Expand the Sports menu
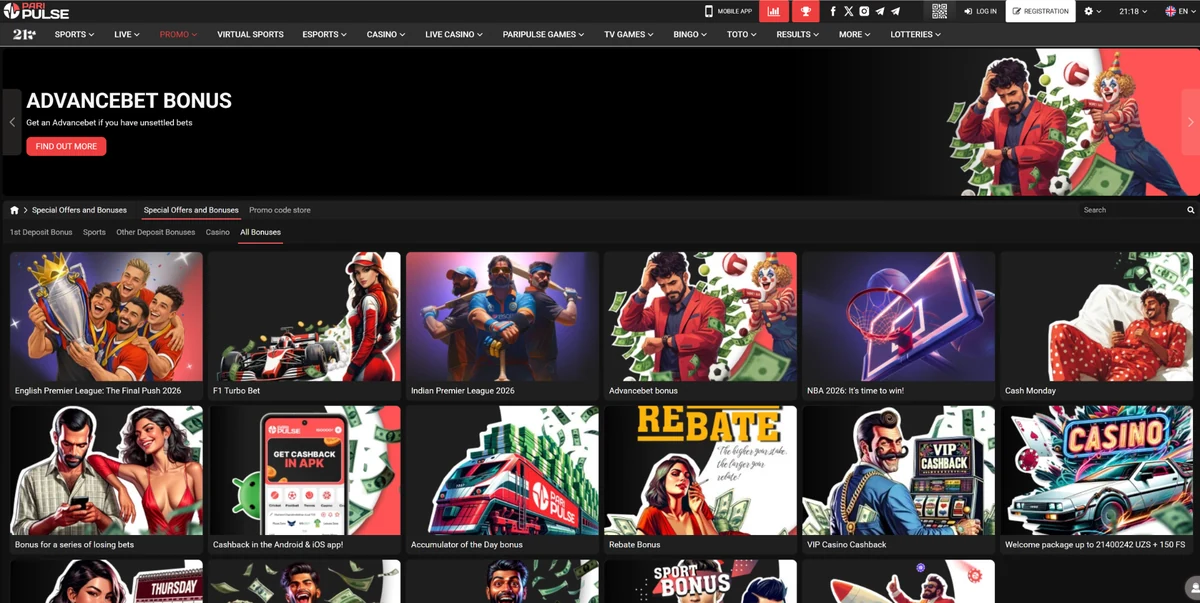The height and width of the screenshot is (603, 1200). point(75,34)
